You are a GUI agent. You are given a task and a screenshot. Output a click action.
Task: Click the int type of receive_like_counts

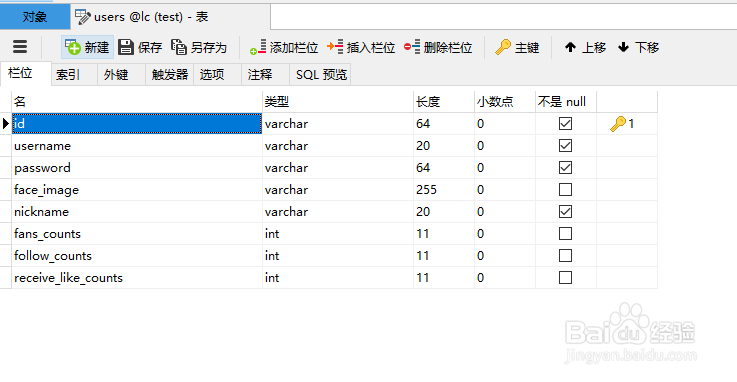coord(338,278)
